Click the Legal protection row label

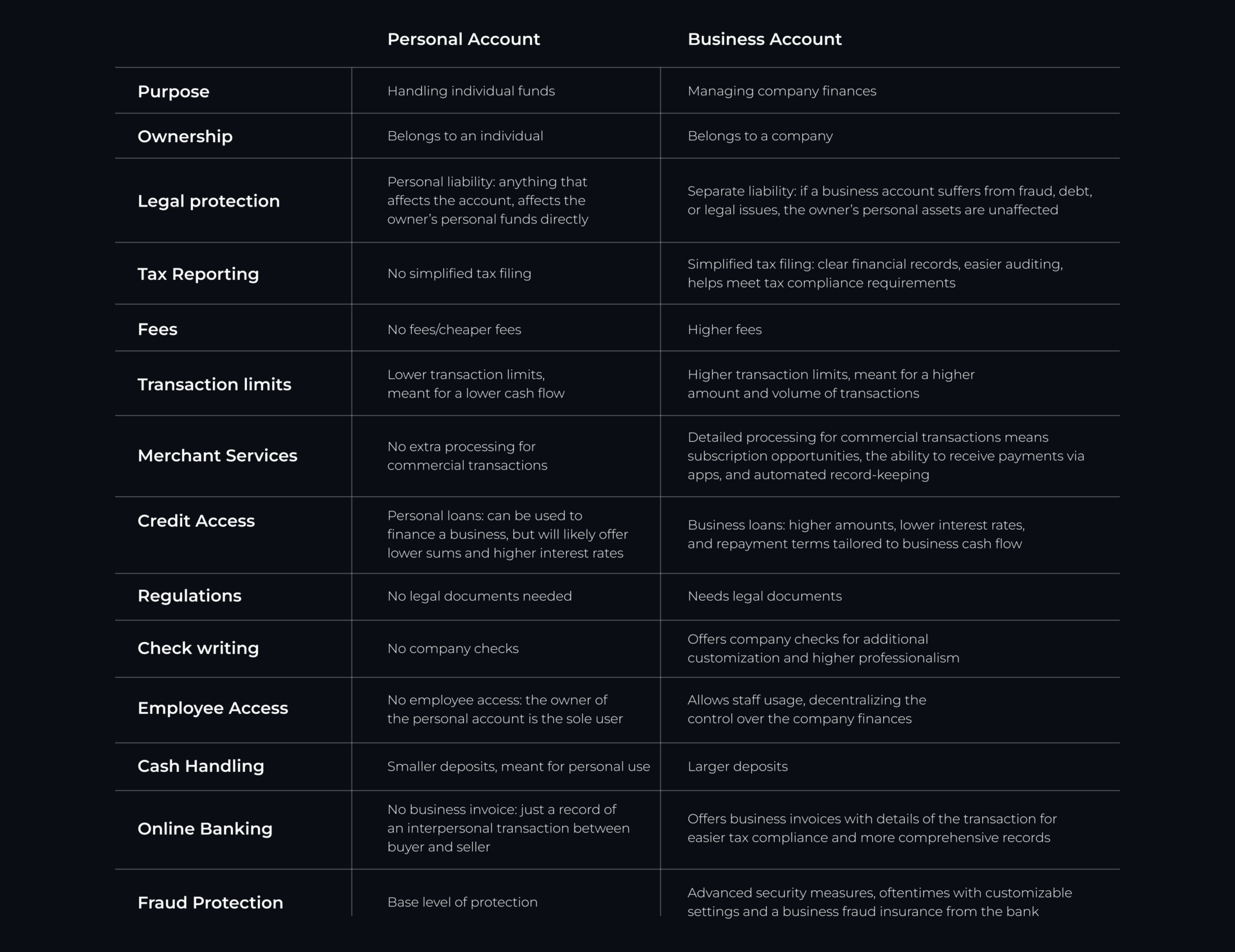(208, 201)
